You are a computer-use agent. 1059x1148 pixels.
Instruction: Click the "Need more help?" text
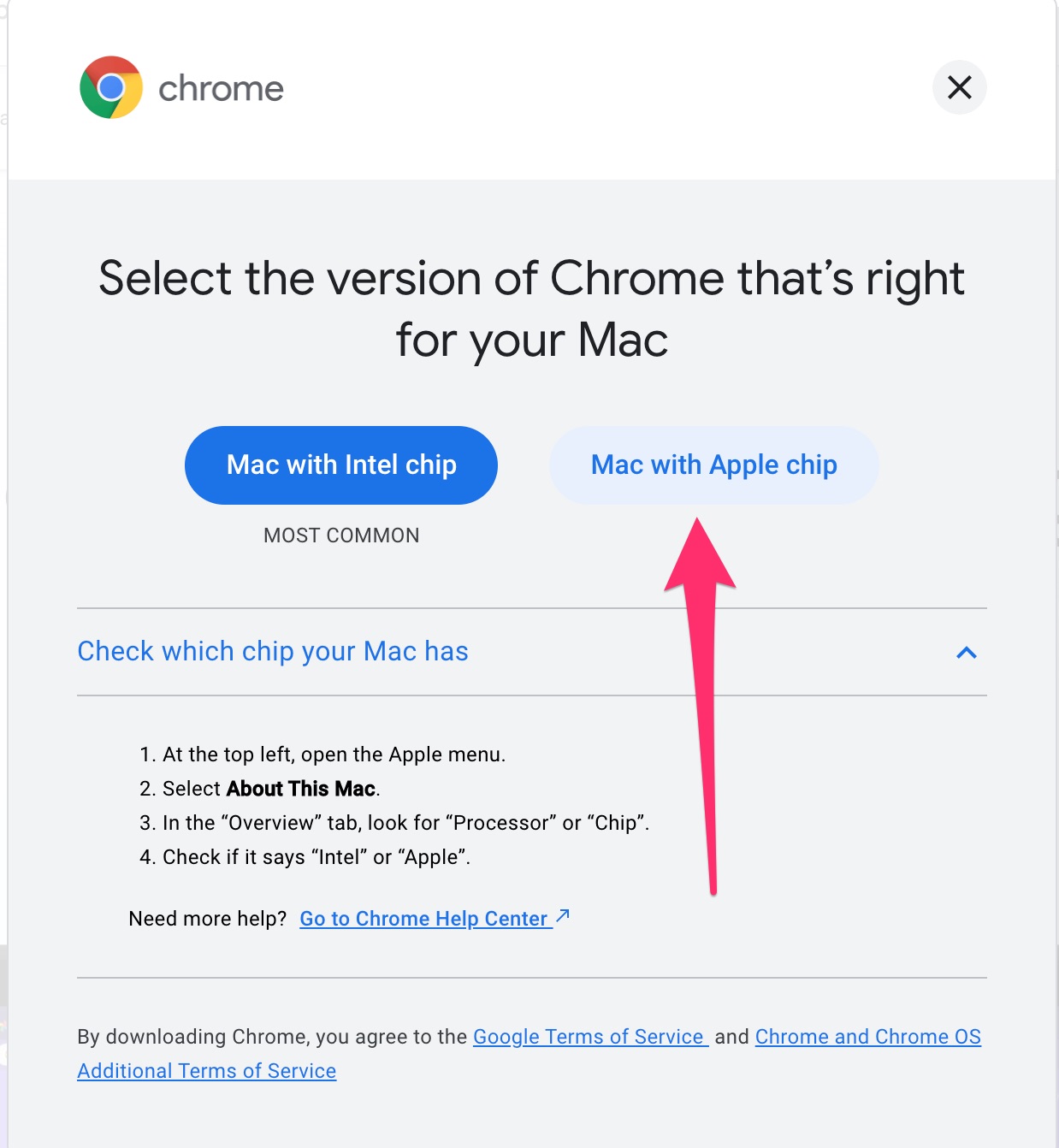(207, 919)
